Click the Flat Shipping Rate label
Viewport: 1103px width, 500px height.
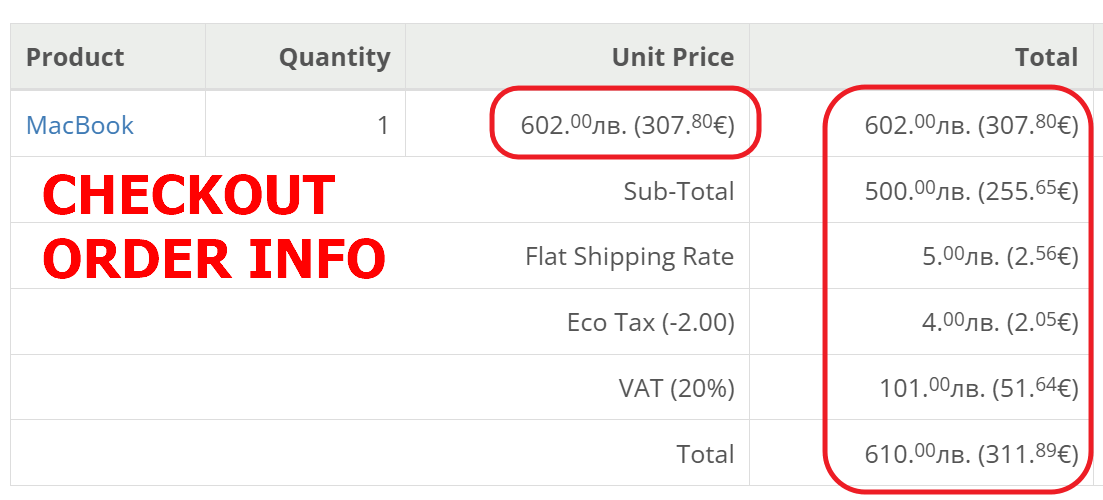pyautogui.click(x=629, y=257)
